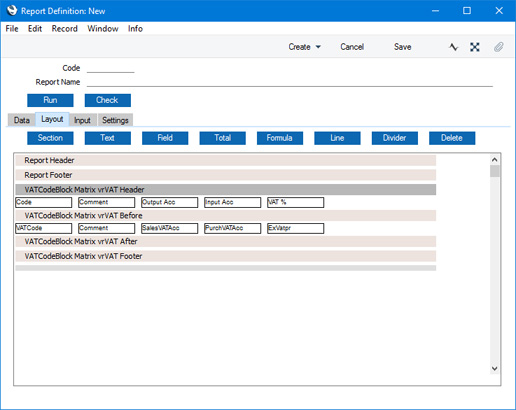The width and height of the screenshot is (516, 410).
Task: Click the Check button
Action: [108, 100]
